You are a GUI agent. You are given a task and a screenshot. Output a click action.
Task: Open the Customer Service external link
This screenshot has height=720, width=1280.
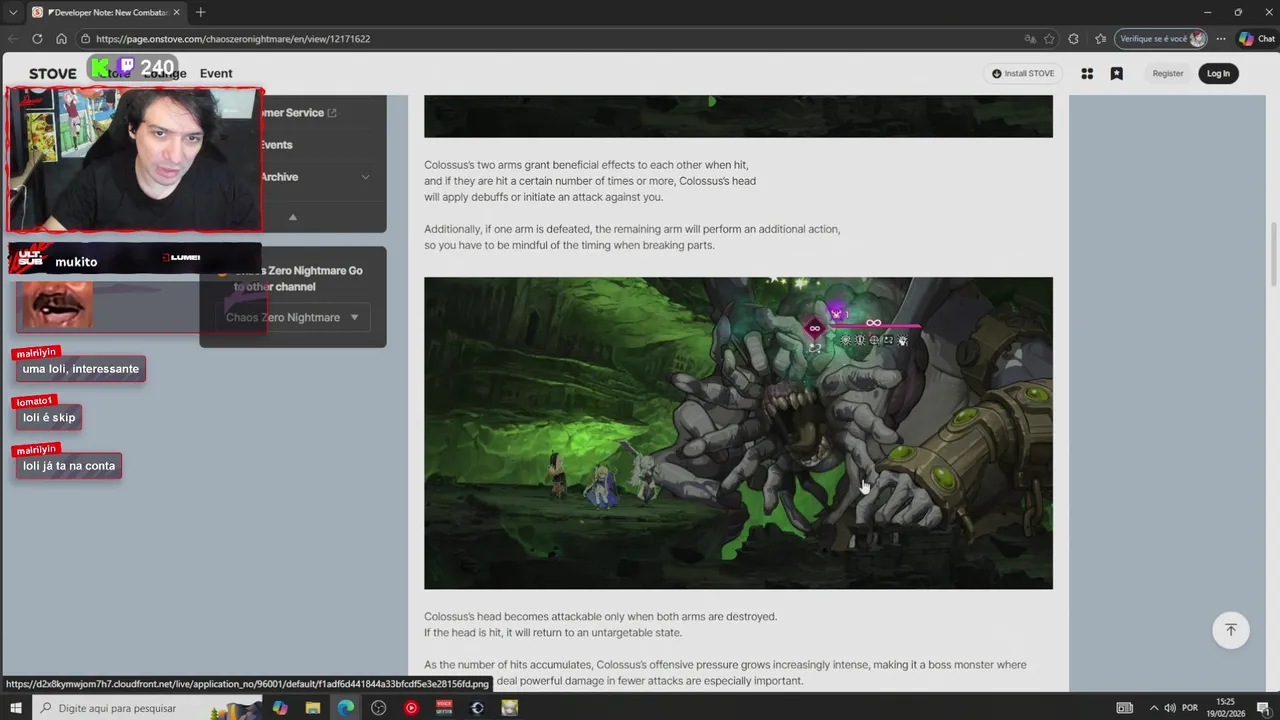point(298,113)
